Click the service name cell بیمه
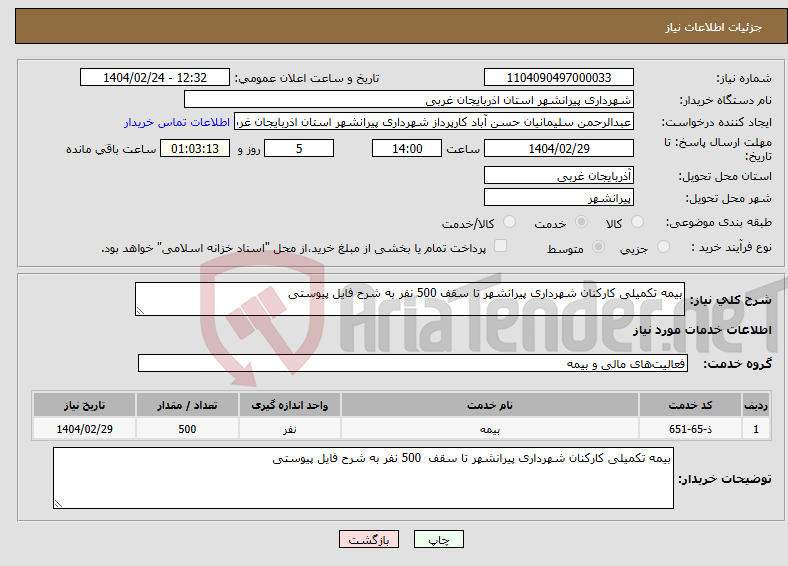The width and height of the screenshot is (788, 566). 489,429
